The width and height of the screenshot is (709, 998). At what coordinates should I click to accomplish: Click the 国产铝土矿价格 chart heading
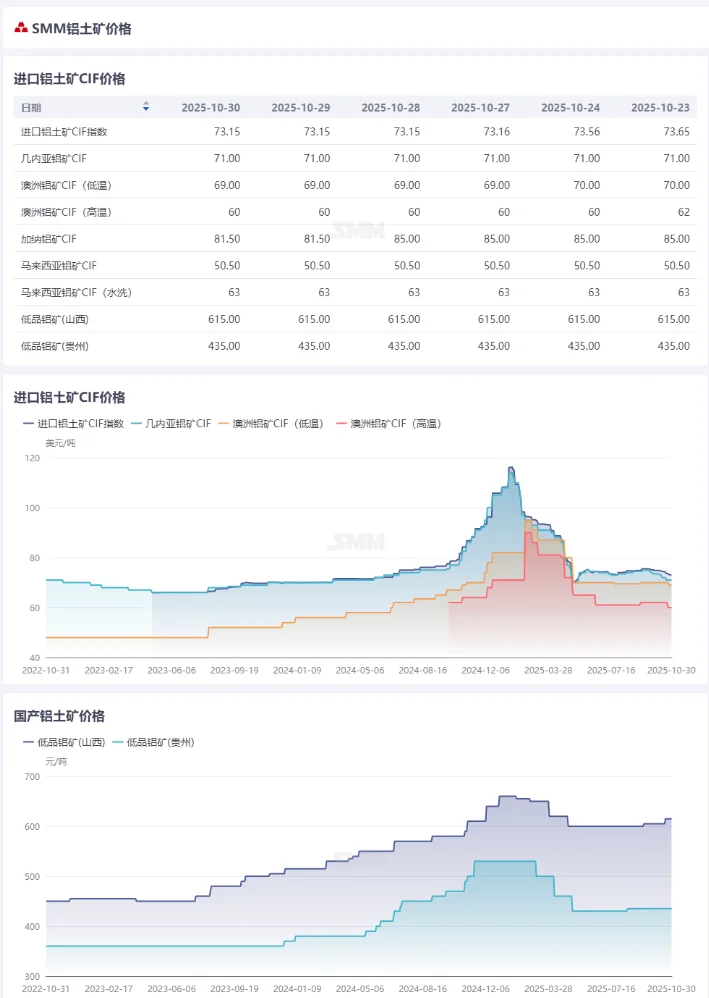(x=59, y=716)
